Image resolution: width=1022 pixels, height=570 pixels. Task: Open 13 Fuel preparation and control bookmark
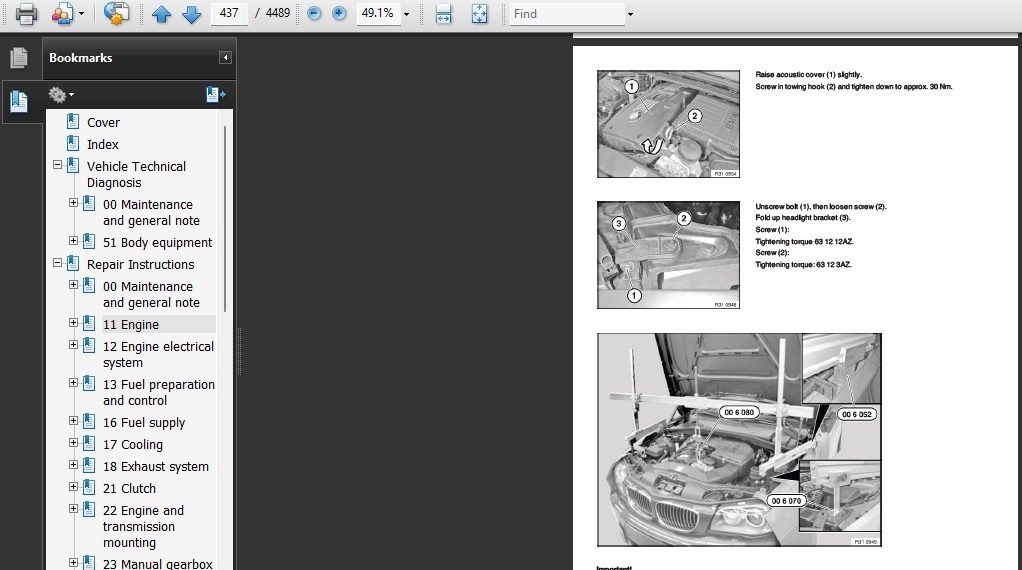[158, 392]
